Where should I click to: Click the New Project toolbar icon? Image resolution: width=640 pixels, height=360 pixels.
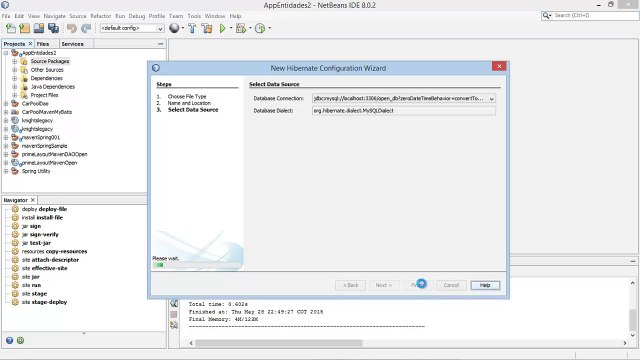24,28
